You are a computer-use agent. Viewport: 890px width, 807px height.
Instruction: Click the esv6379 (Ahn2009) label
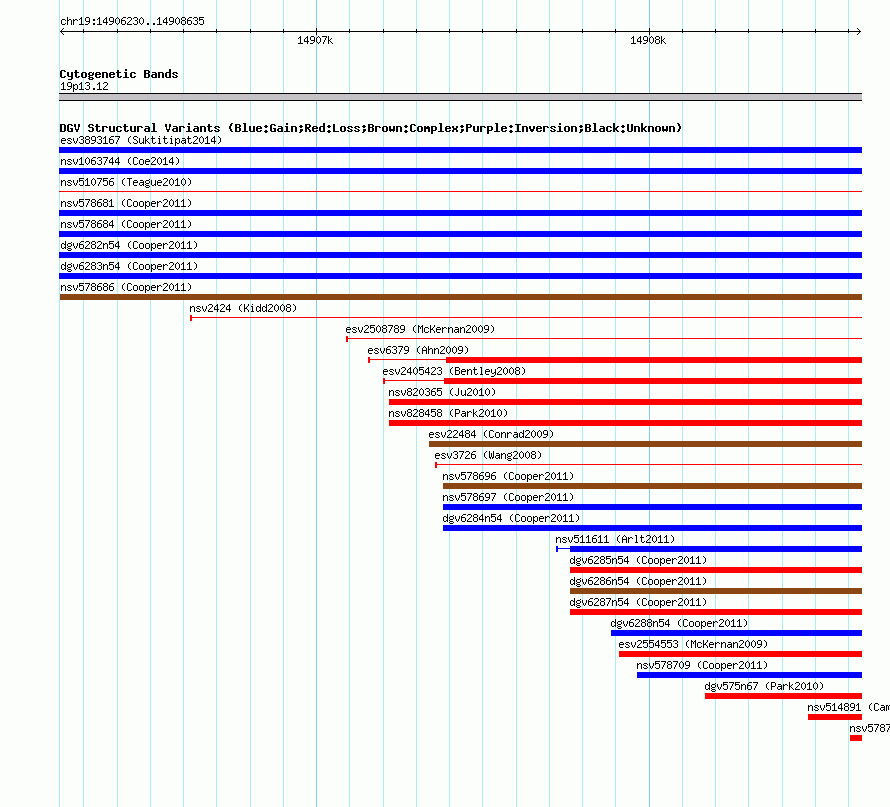(418, 350)
